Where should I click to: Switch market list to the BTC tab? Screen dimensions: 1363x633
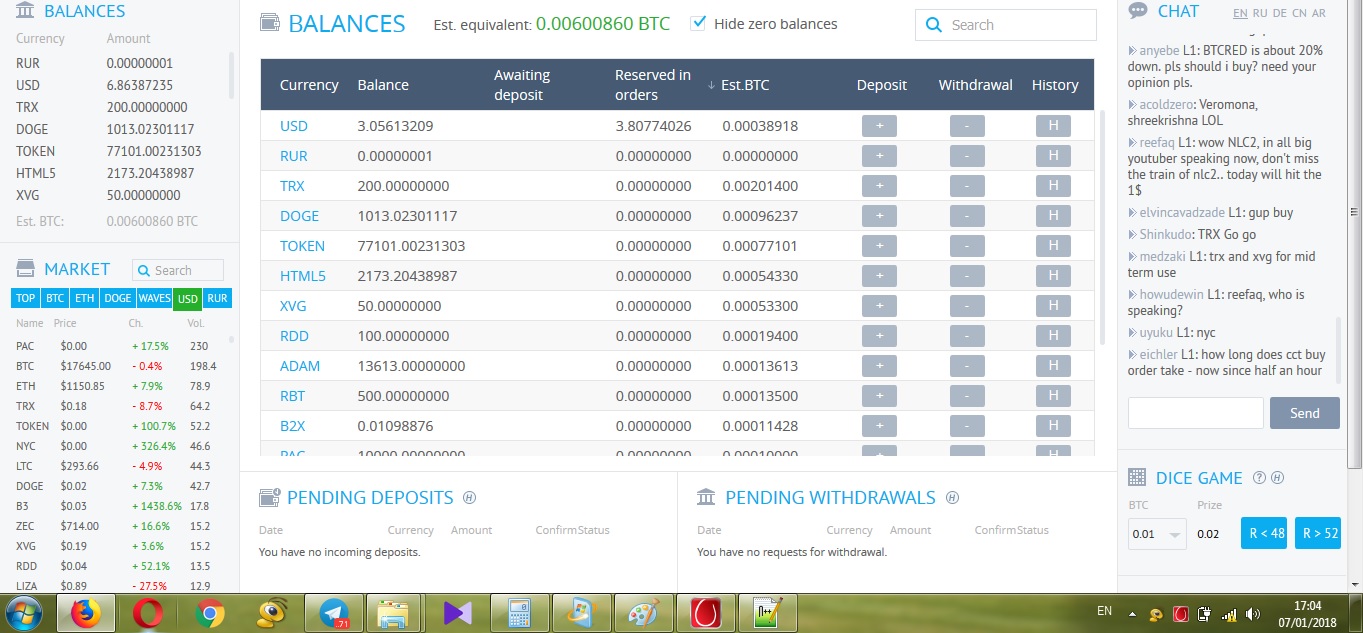point(55,298)
